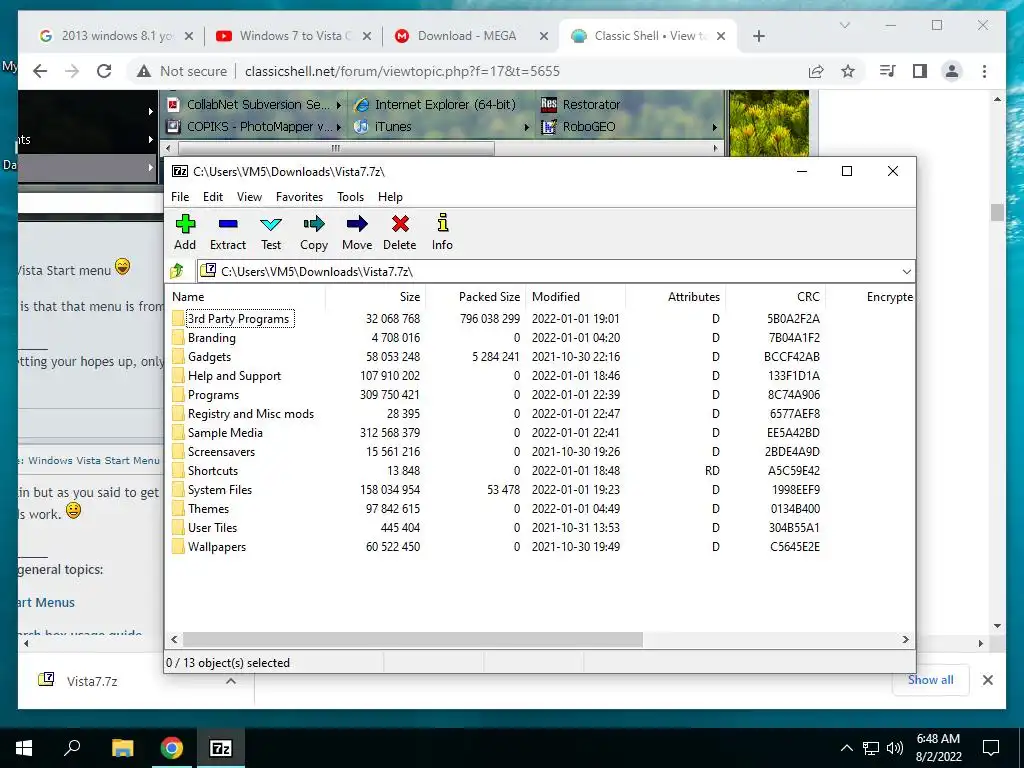The image size is (1024, 768).
Task: Click the share page icon in Chrome
Action: tap(816, 71)
